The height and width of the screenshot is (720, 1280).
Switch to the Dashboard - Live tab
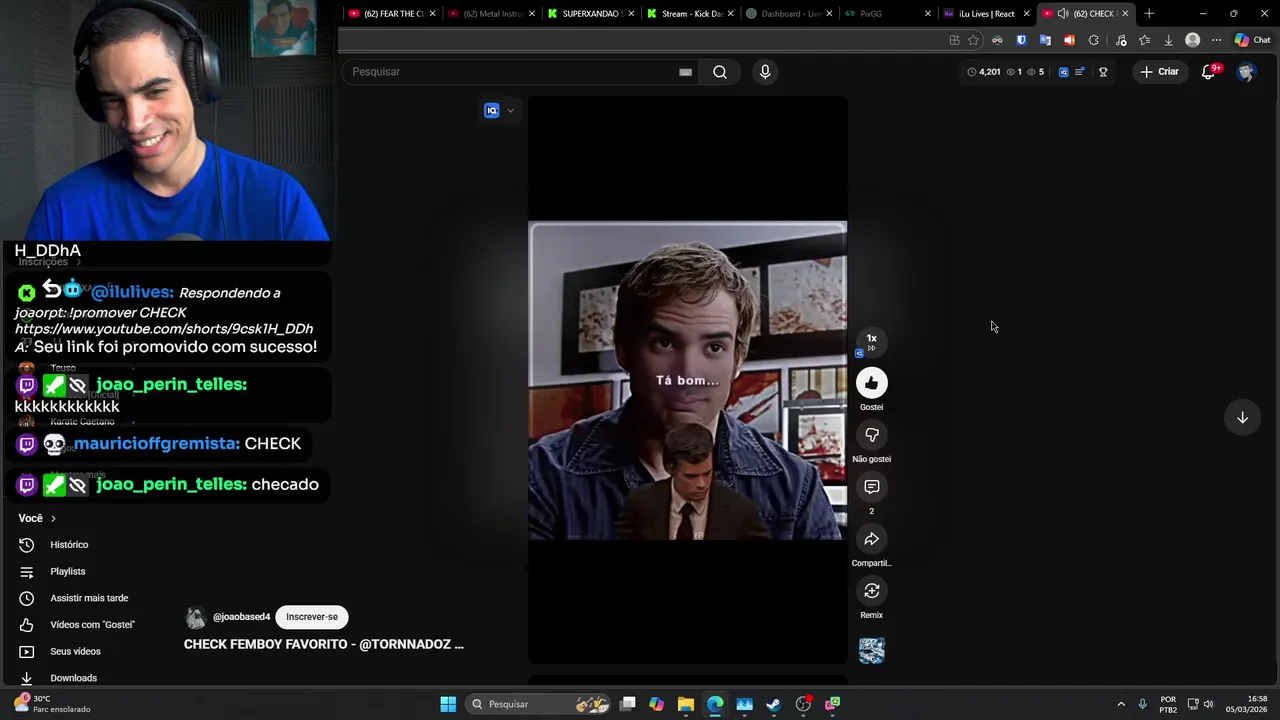point(788,13)
